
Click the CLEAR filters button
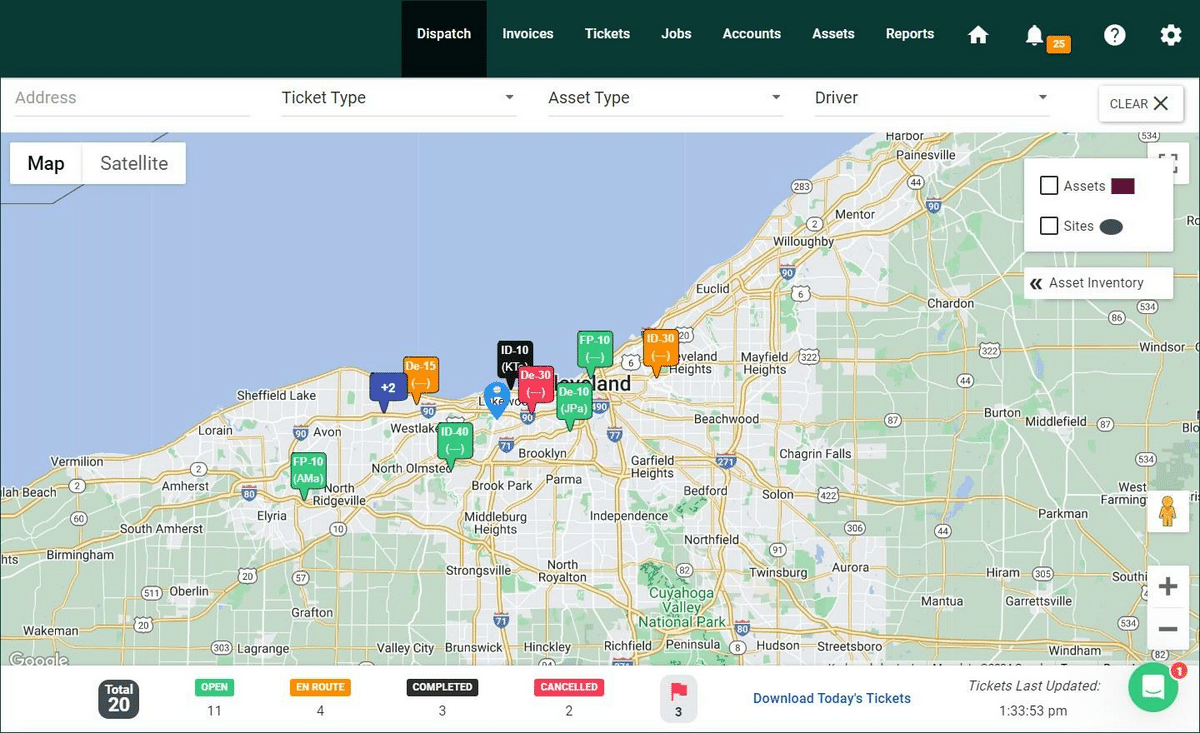(x=1139, y=104)
